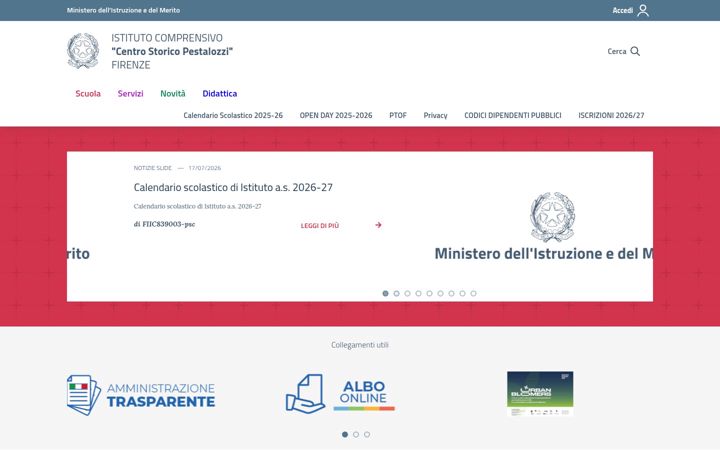Select second Collegamenti utili carousel dot
This screenshot has width=720, height=450.
(356, 434)
